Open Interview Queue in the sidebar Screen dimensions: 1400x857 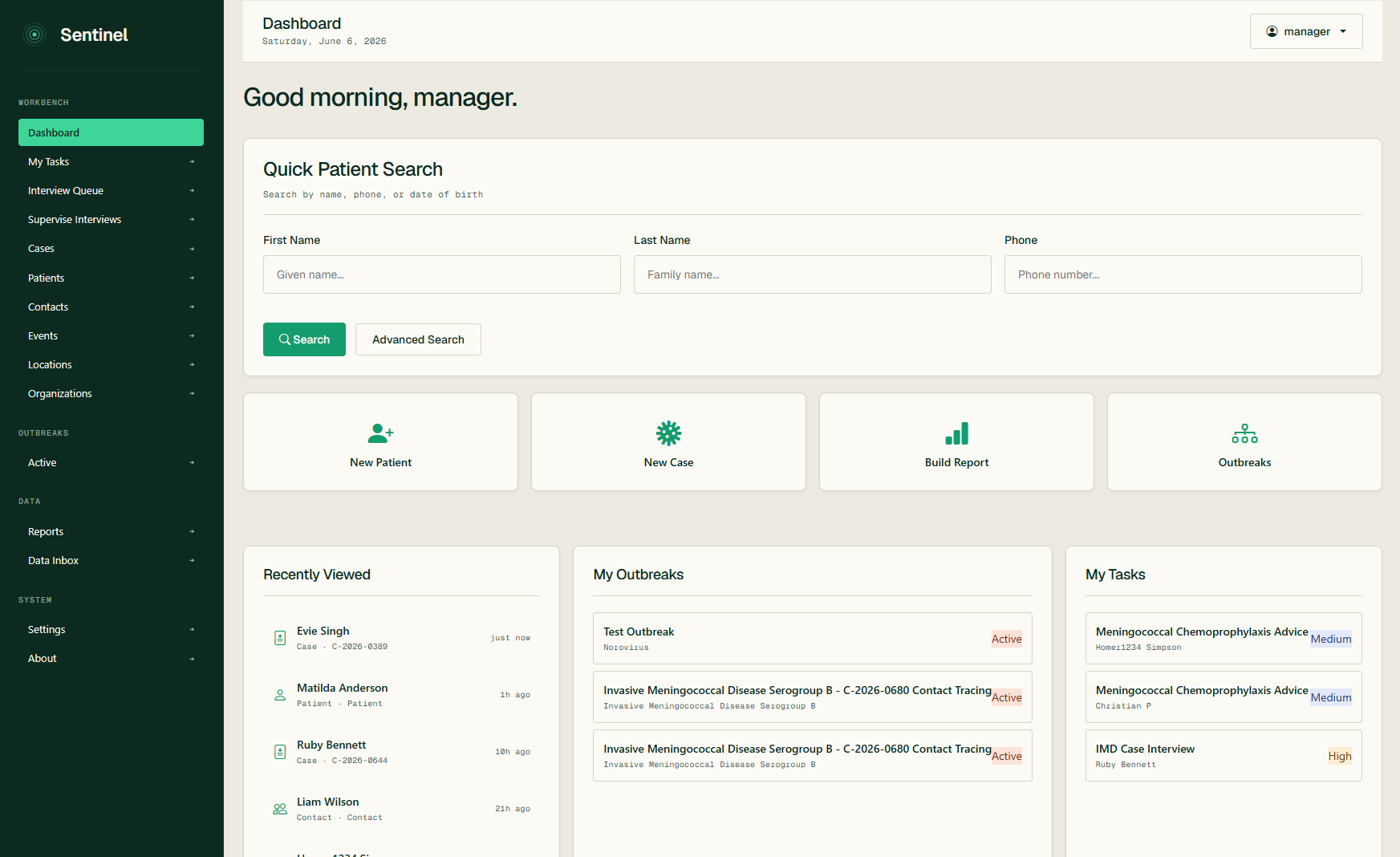111,190
